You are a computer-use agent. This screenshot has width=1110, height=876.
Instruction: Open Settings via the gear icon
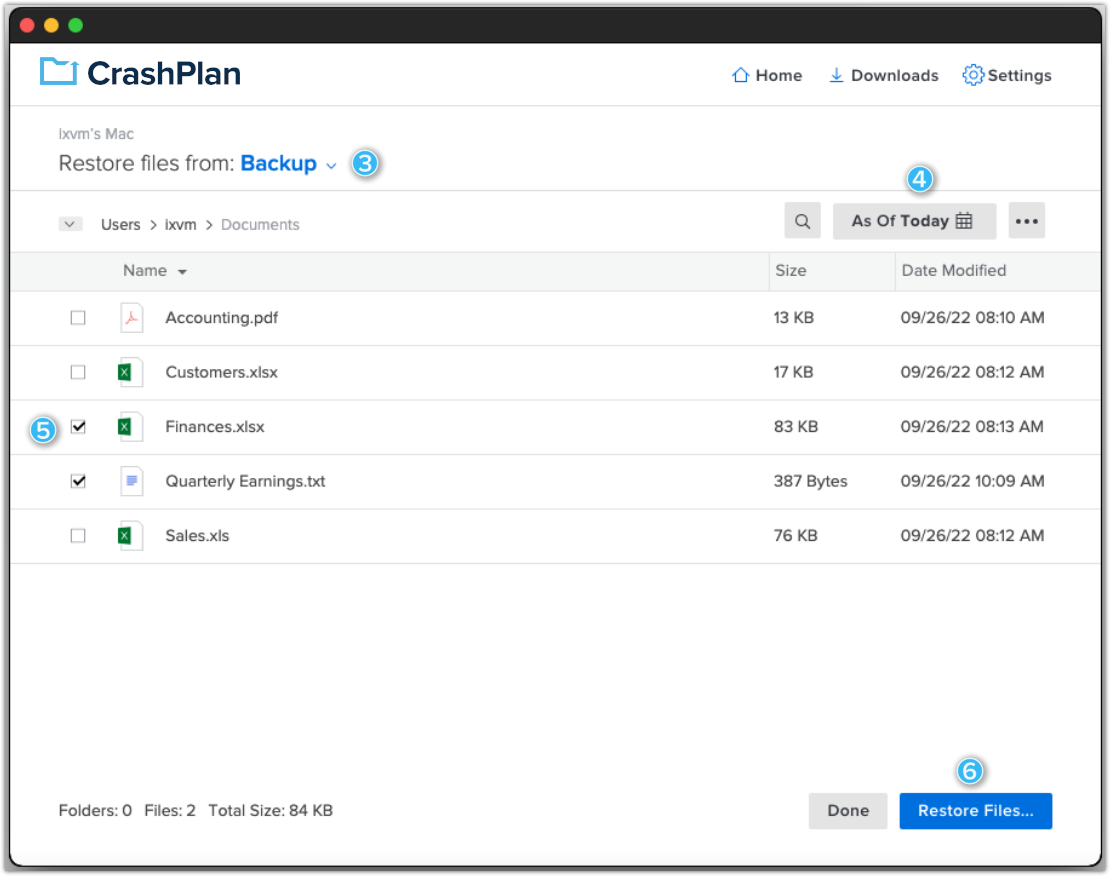(973, 75)
